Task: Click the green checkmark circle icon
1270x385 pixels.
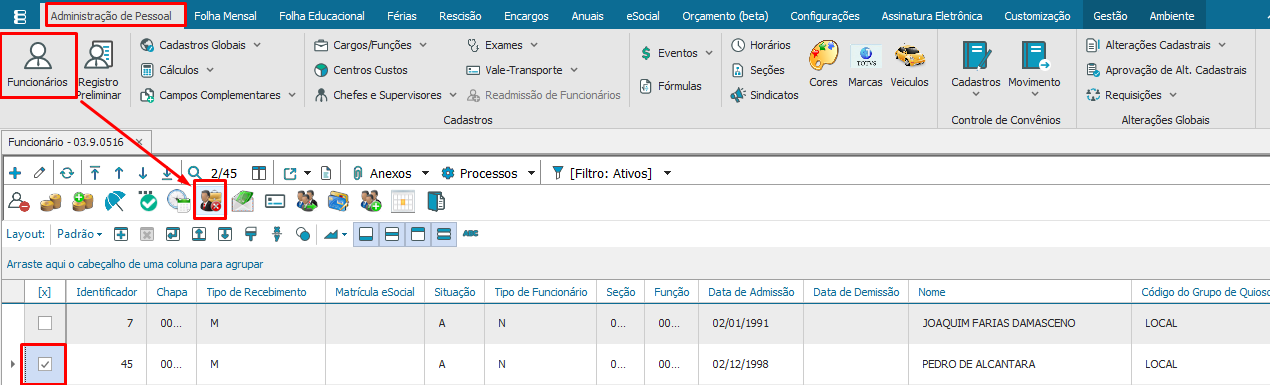Action: click(148, 201)
